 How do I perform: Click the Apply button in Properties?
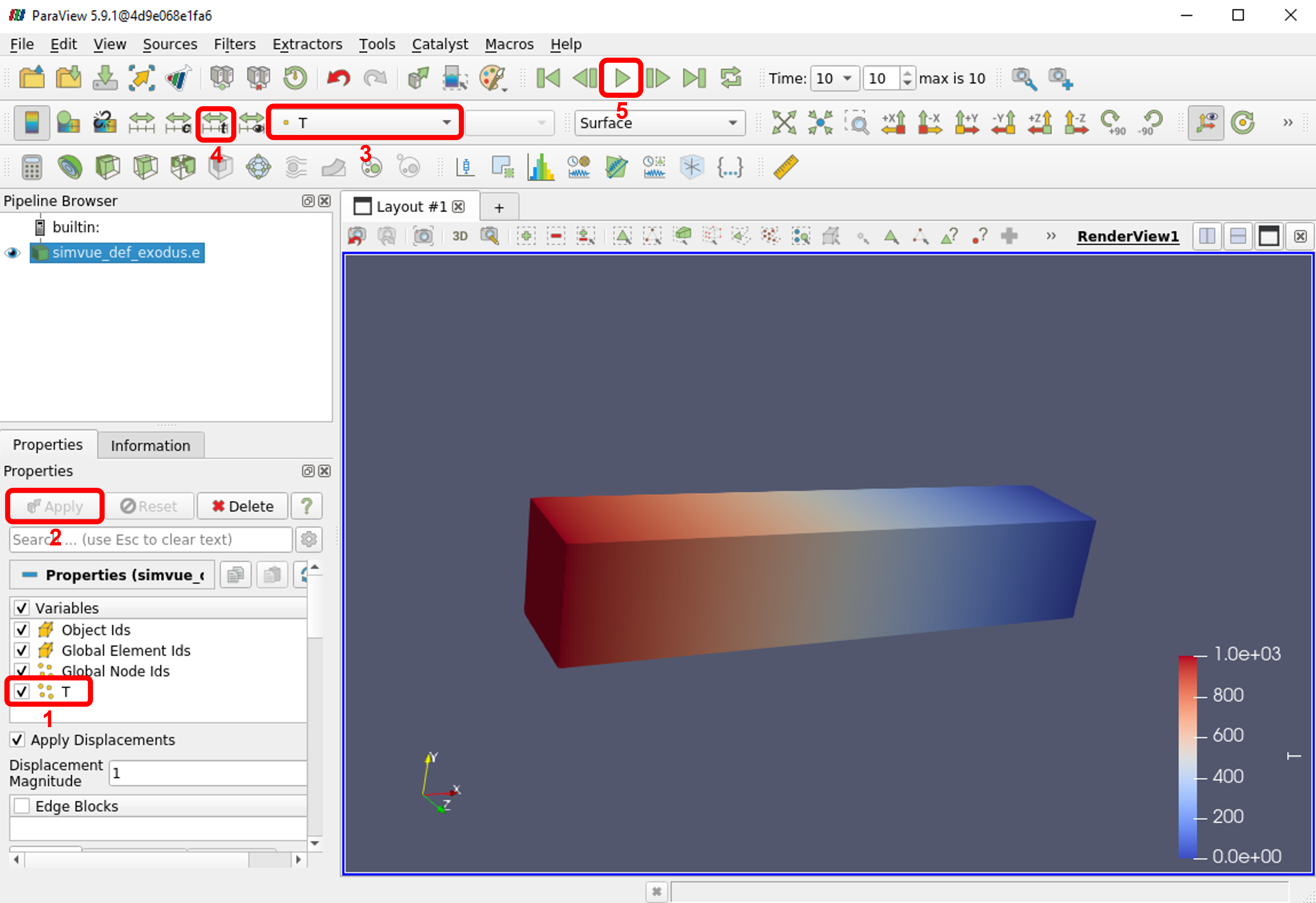pyautogui.click(x=54, y=505)
